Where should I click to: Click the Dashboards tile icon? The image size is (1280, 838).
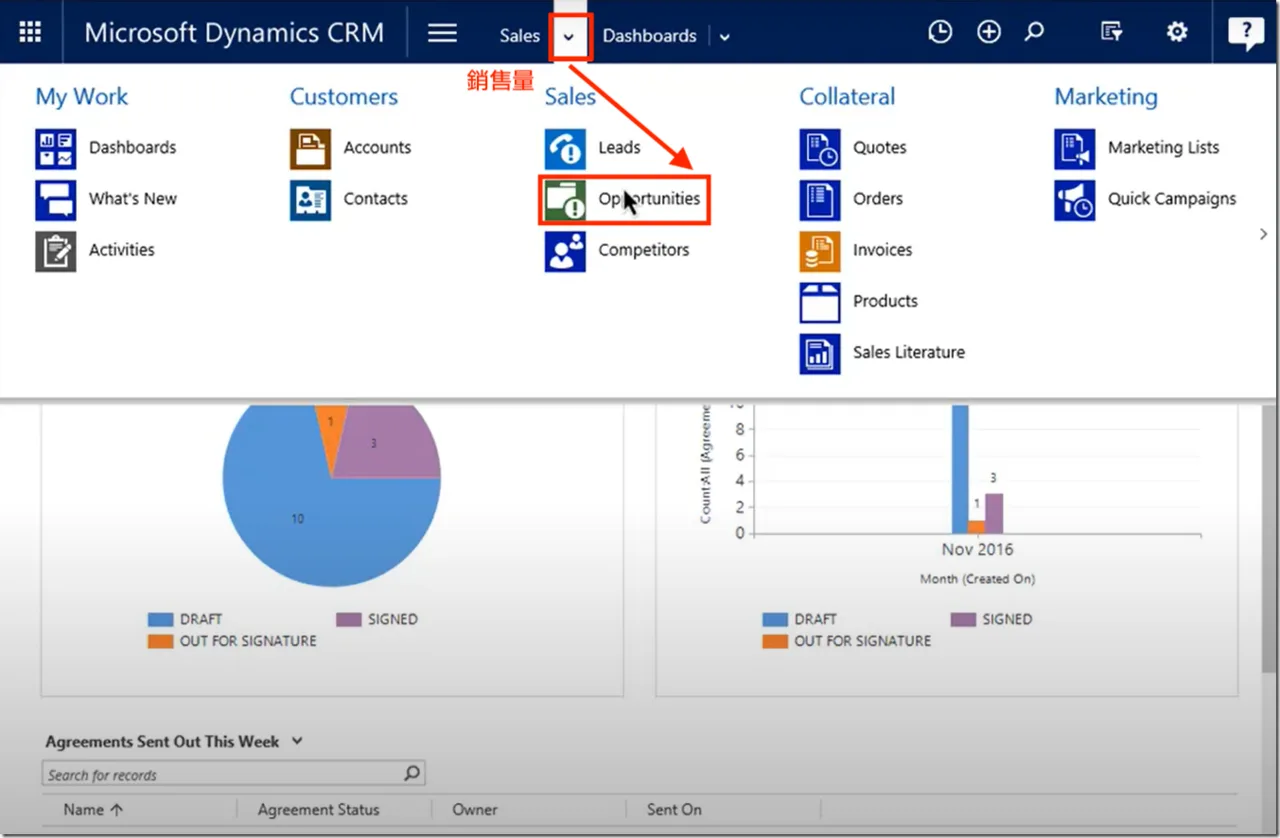point(56,148)
